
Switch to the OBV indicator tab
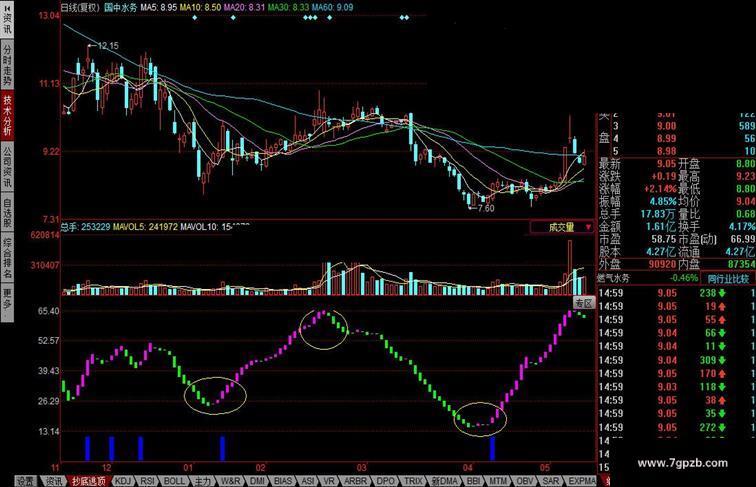tap(525, 481)
